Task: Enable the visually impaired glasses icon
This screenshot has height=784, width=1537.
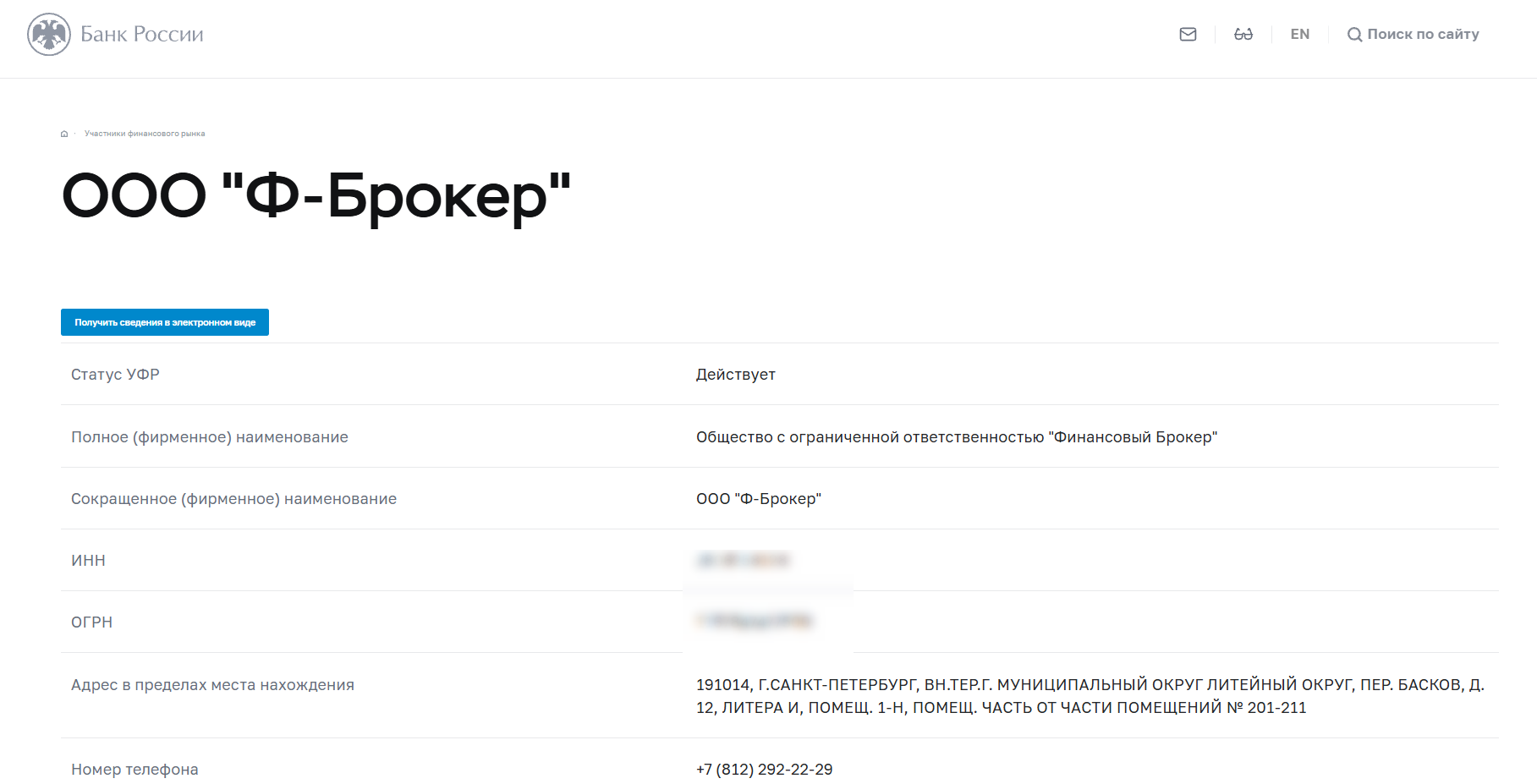Action: click(1243, 35)
